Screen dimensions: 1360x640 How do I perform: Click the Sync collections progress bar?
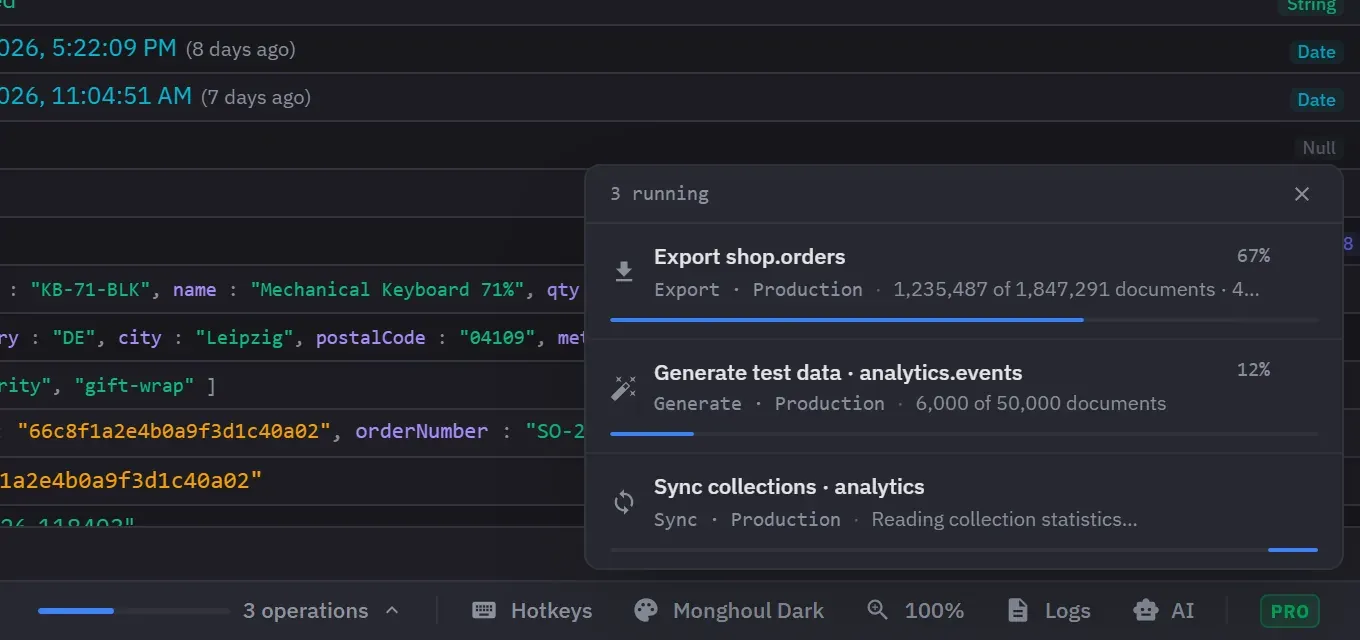point(964,549)
